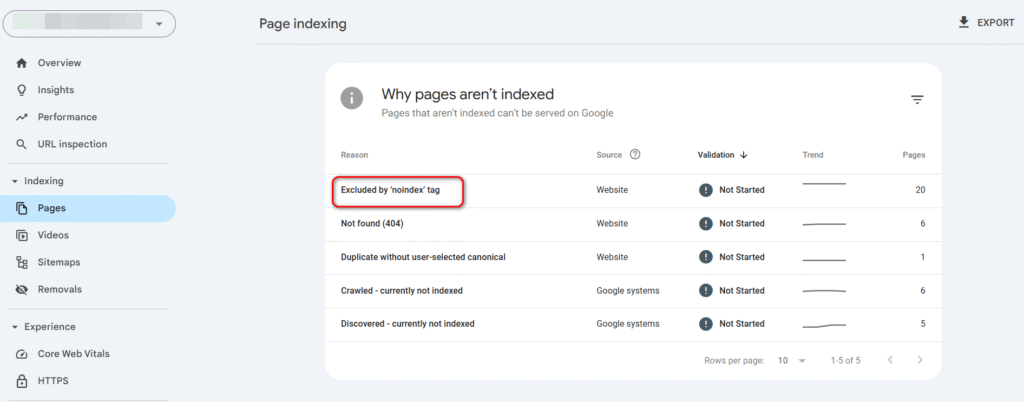Click the Performance trend icon
The height and width of the screenshot is (402, 1024).
pos(22,117)
